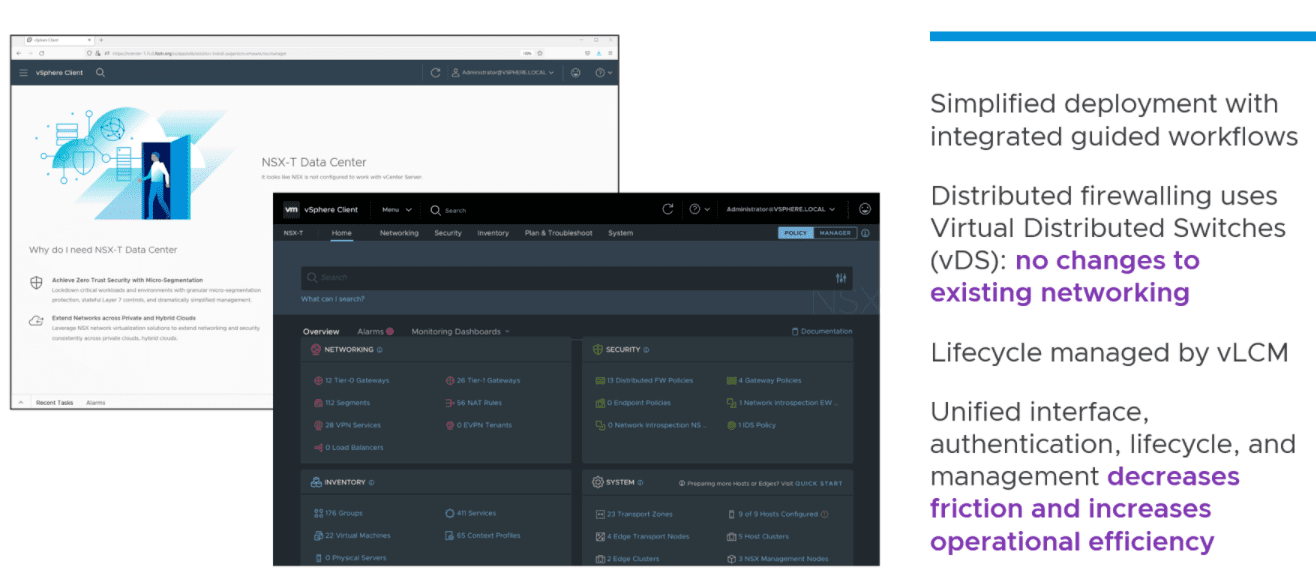Viewport: 1316px width, 571px height.
Task: Switch to POLICY mode
Action: [796, 233]
